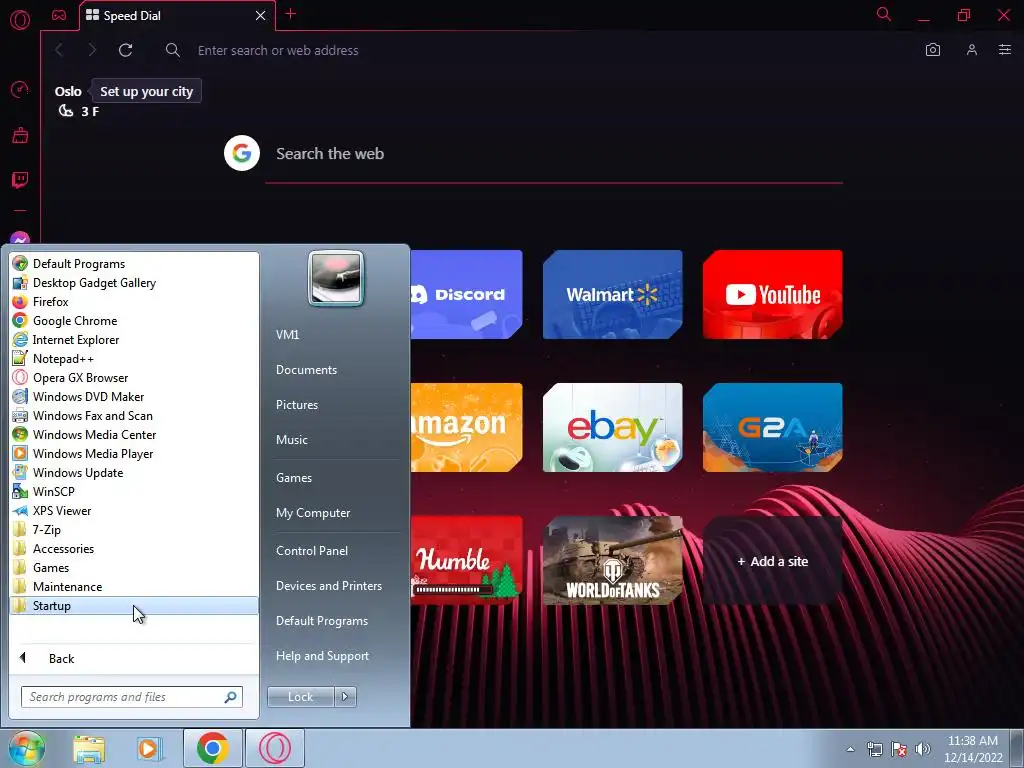Open a new tab with plus button

[x=291, y=14]
